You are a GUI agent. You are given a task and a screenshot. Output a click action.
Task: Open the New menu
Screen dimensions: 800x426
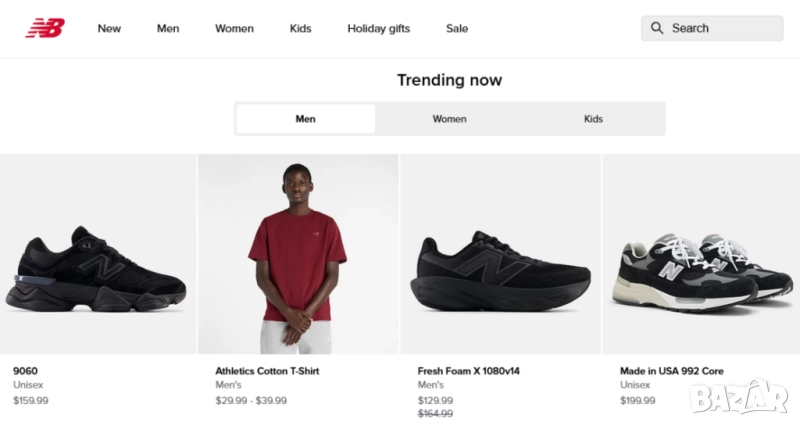tap(109, 28)
